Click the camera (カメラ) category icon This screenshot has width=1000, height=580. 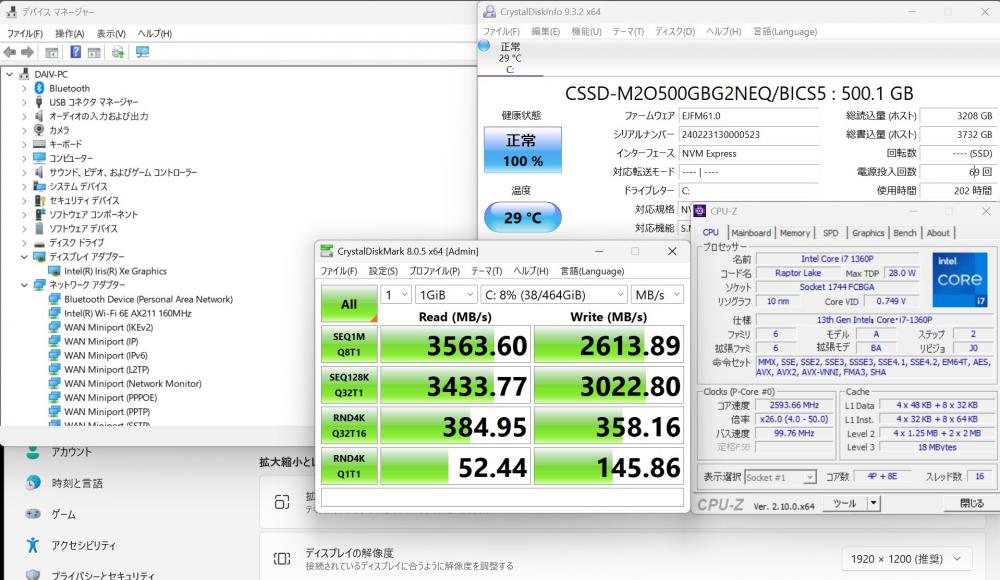pos(39,130)
